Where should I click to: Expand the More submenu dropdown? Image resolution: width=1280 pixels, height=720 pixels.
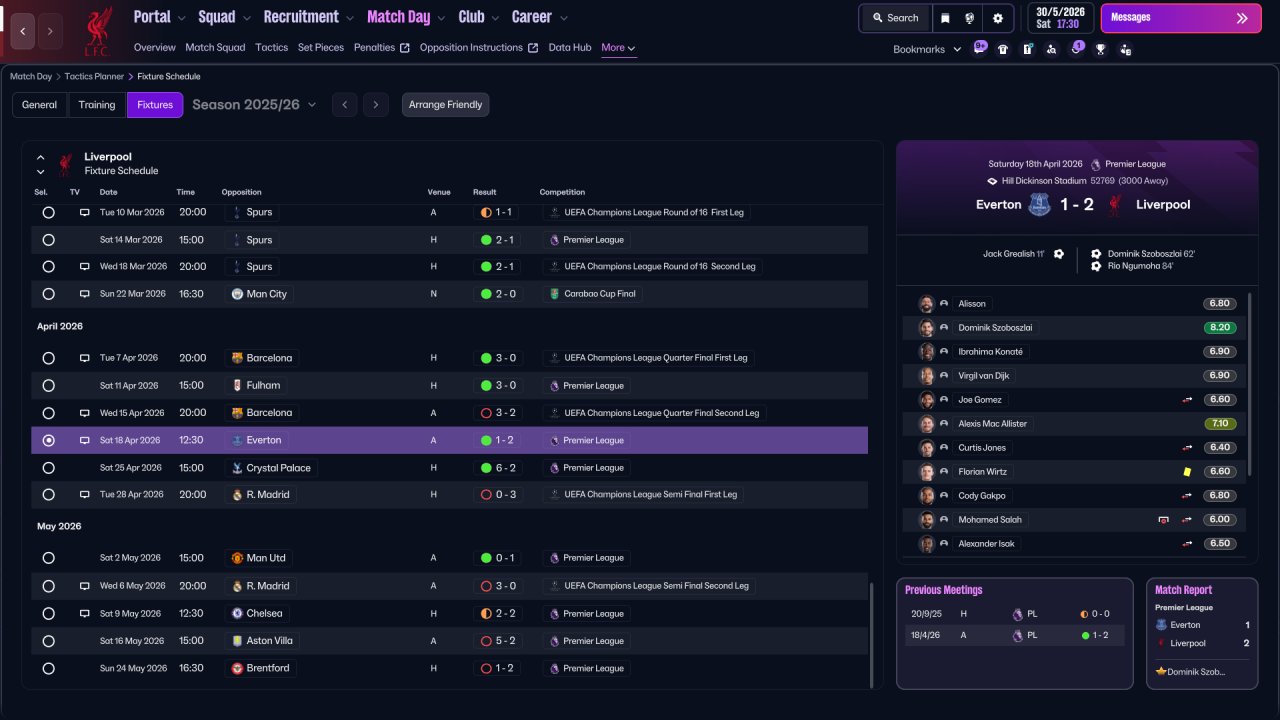(618, 48)
